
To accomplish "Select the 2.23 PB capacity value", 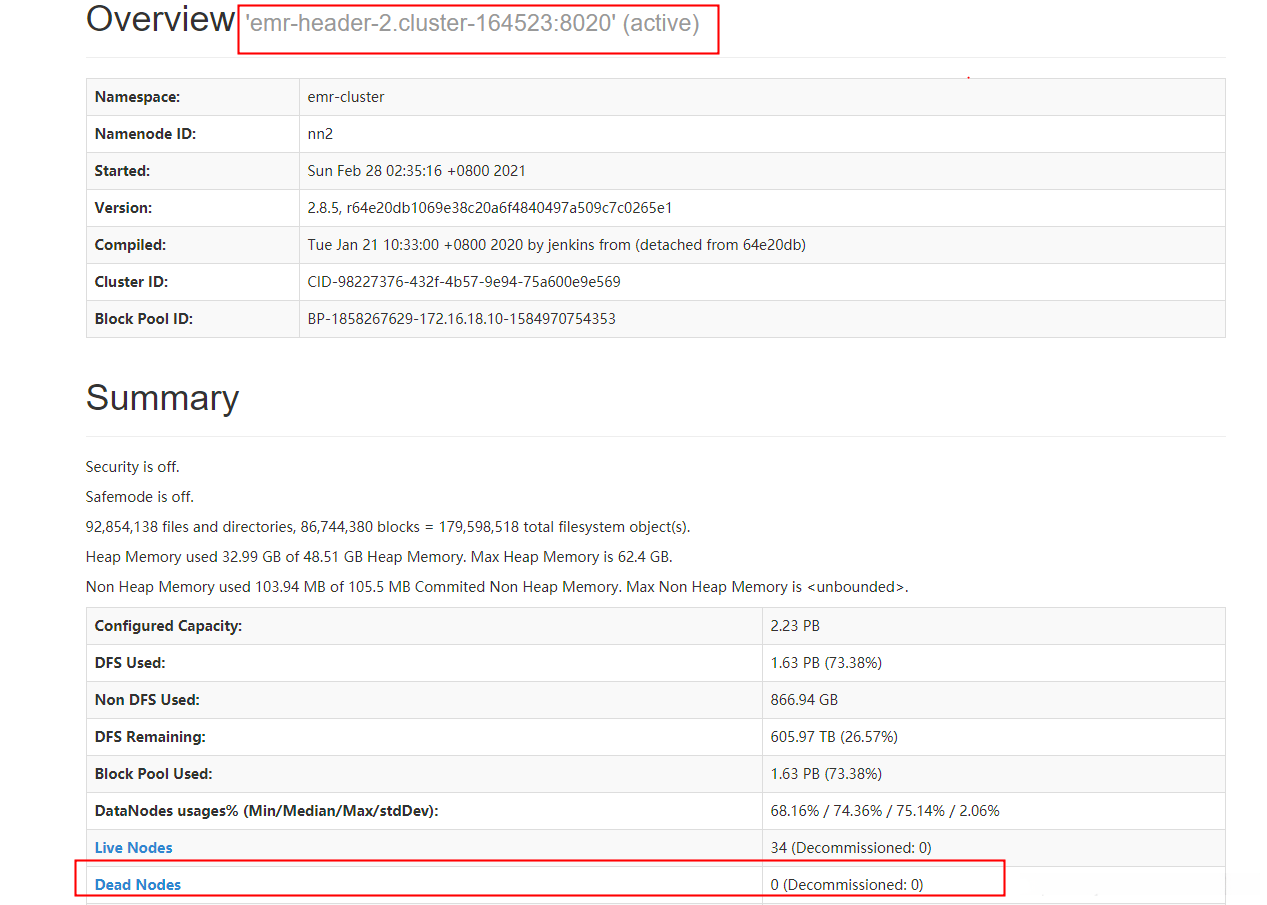I will click(x=795, y=626).
